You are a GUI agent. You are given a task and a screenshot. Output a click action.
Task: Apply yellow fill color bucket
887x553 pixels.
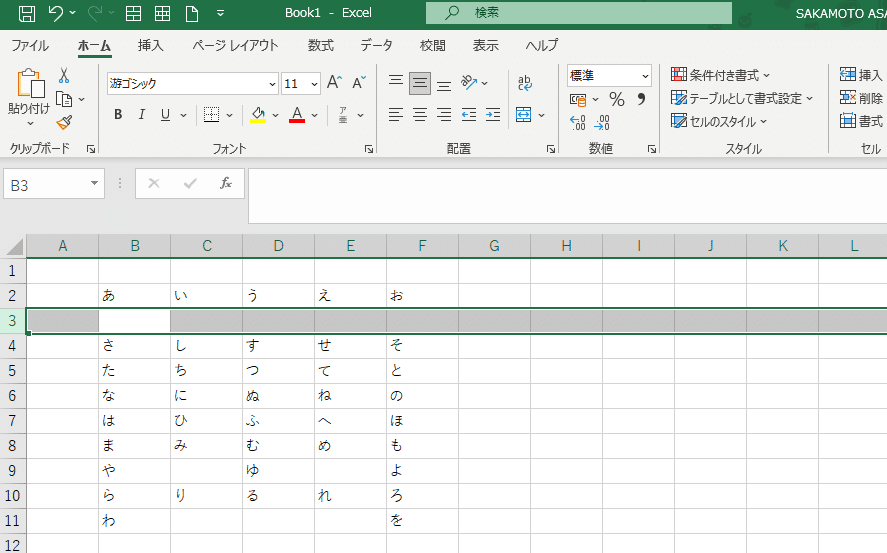click(259, 115)
